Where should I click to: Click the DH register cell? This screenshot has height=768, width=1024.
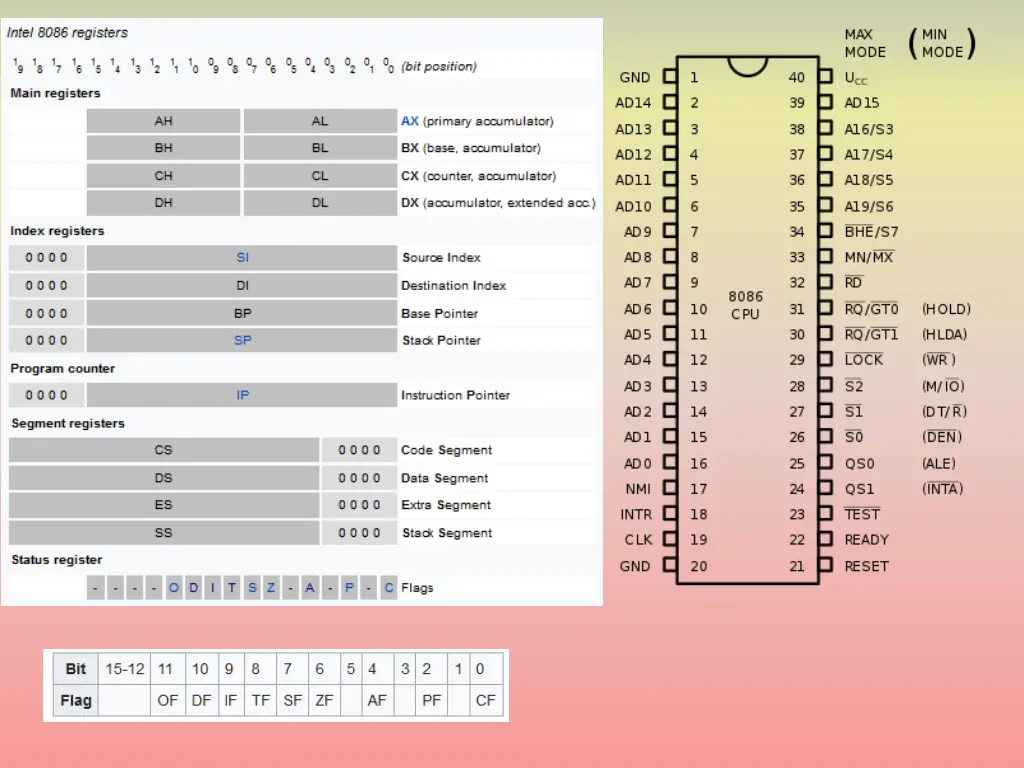click(163, 203)
